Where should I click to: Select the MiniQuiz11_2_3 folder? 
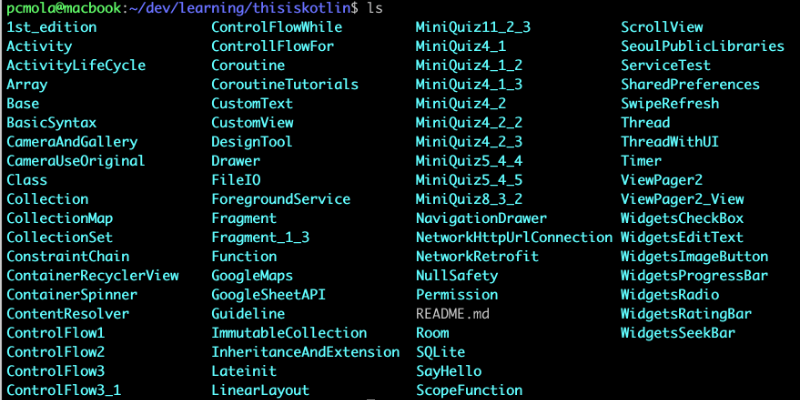click(x=473, y=27)
